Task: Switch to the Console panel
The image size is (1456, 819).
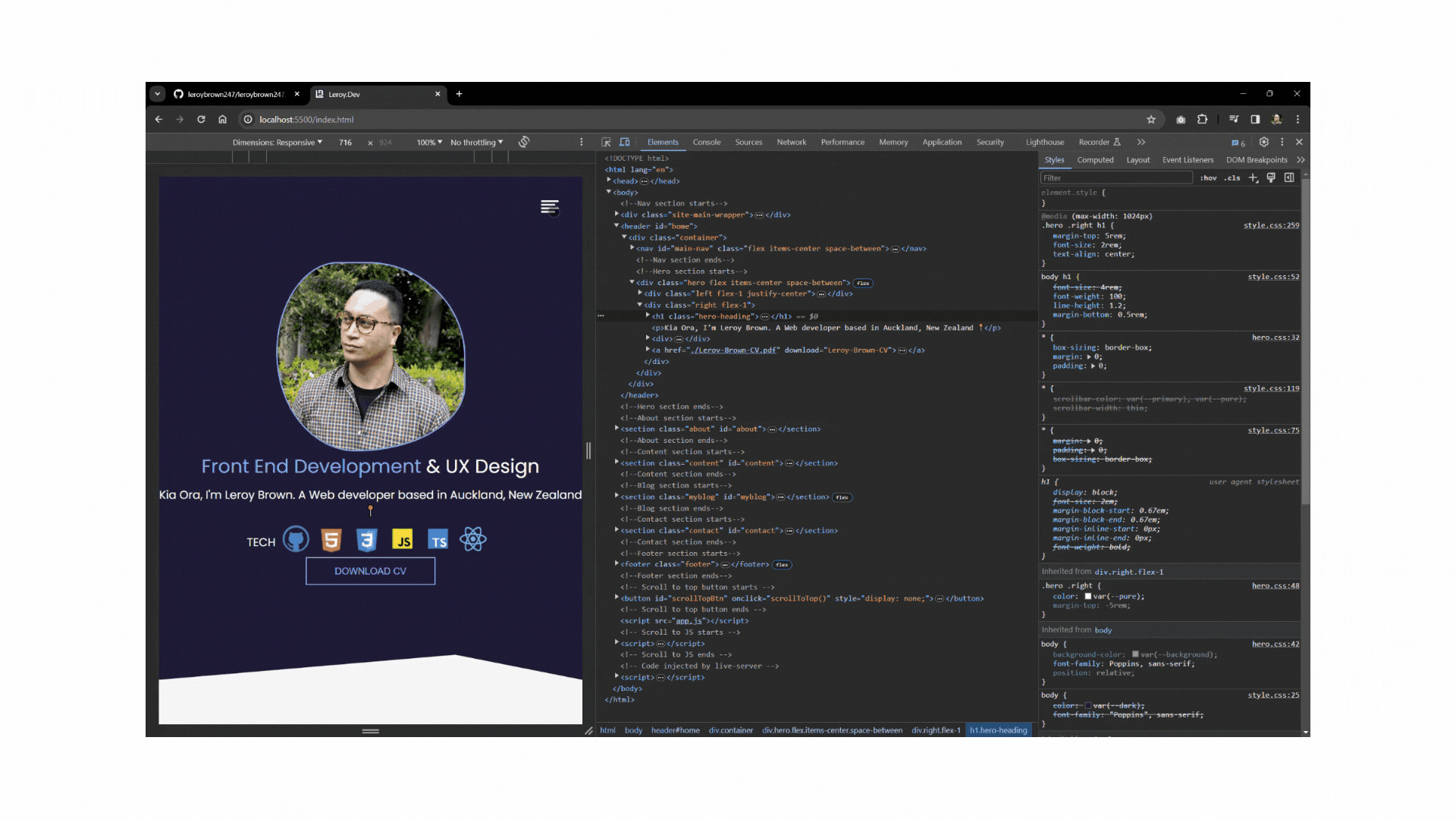Action: [707, 143]
